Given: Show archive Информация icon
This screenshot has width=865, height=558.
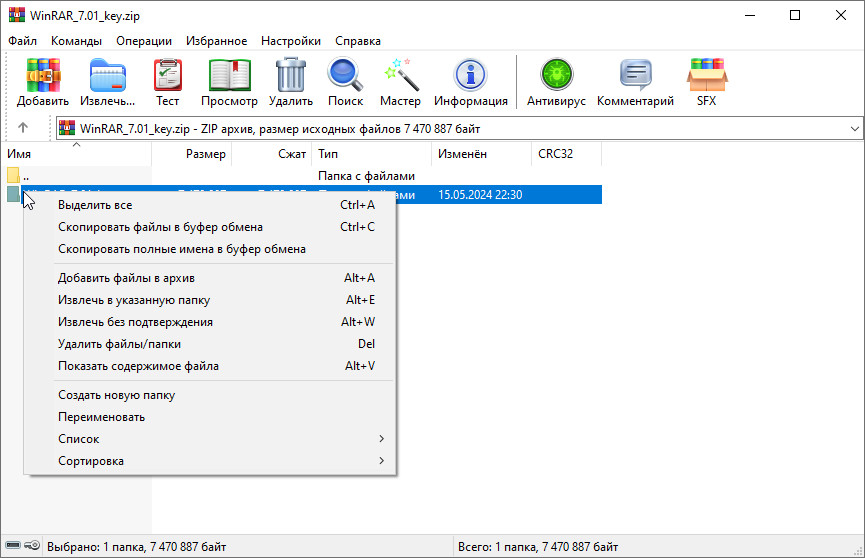Looking at the screenshot, I should tap(471, 76).
